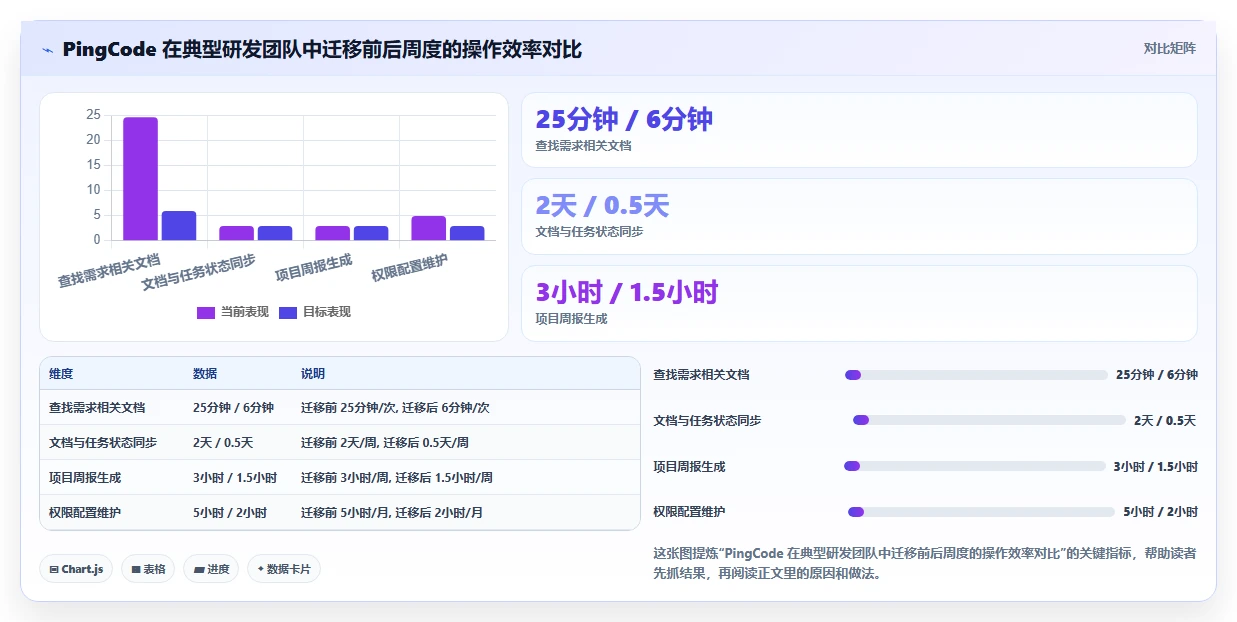Click the chart summary paragraph at bottom right
Screen dimensions: 1237x622
click(x=925, y=564)
